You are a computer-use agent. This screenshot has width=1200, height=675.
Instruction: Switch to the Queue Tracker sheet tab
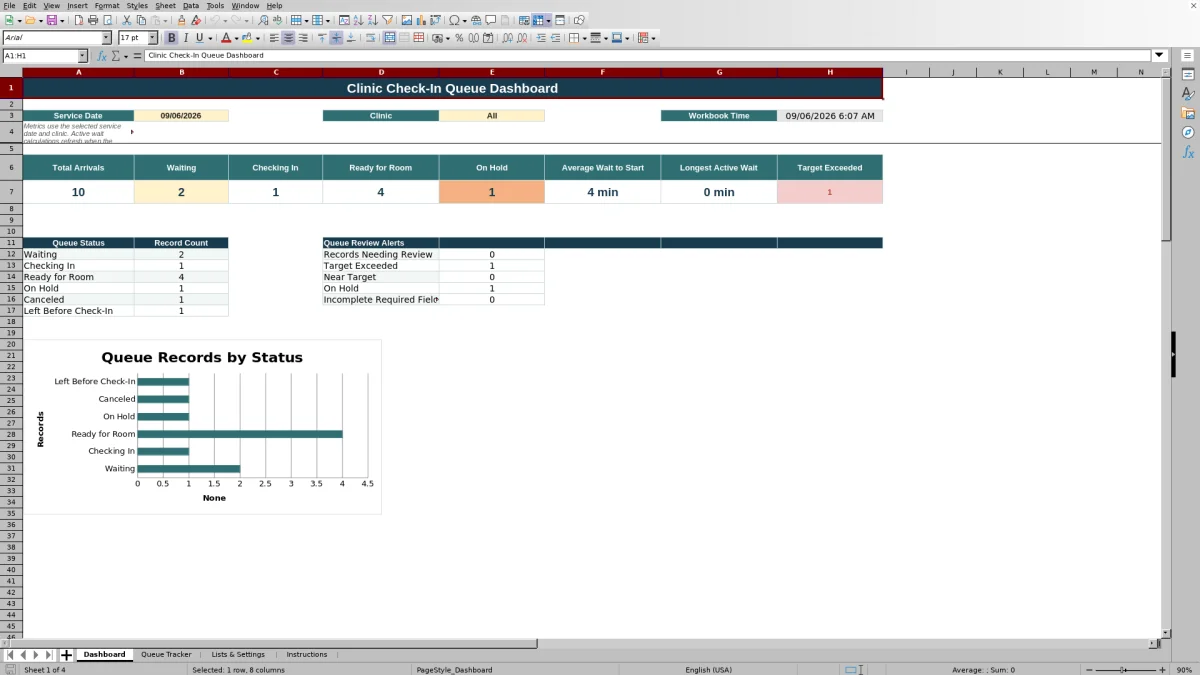point(166,654)
